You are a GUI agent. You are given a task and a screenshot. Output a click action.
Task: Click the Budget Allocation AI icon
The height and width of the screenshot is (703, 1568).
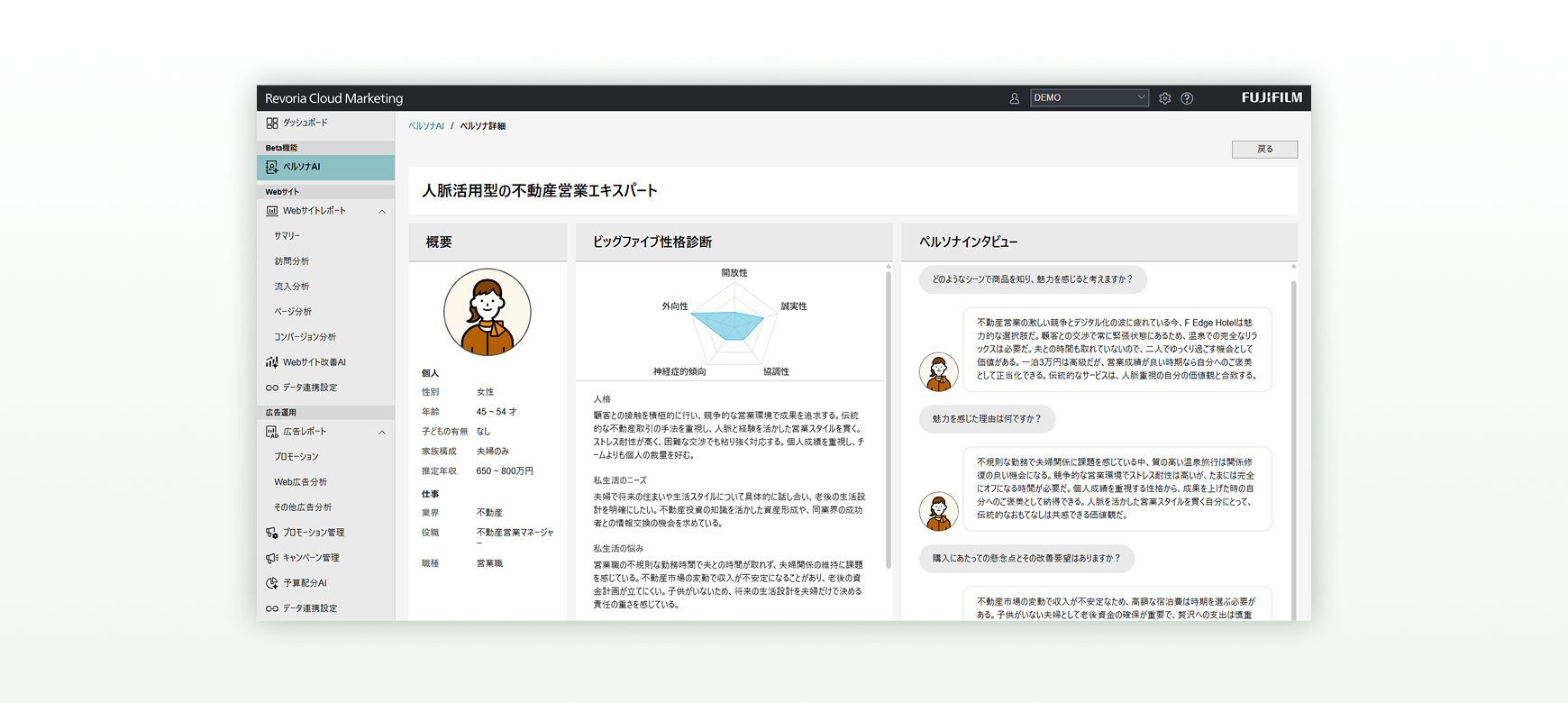tap(272, 583)
